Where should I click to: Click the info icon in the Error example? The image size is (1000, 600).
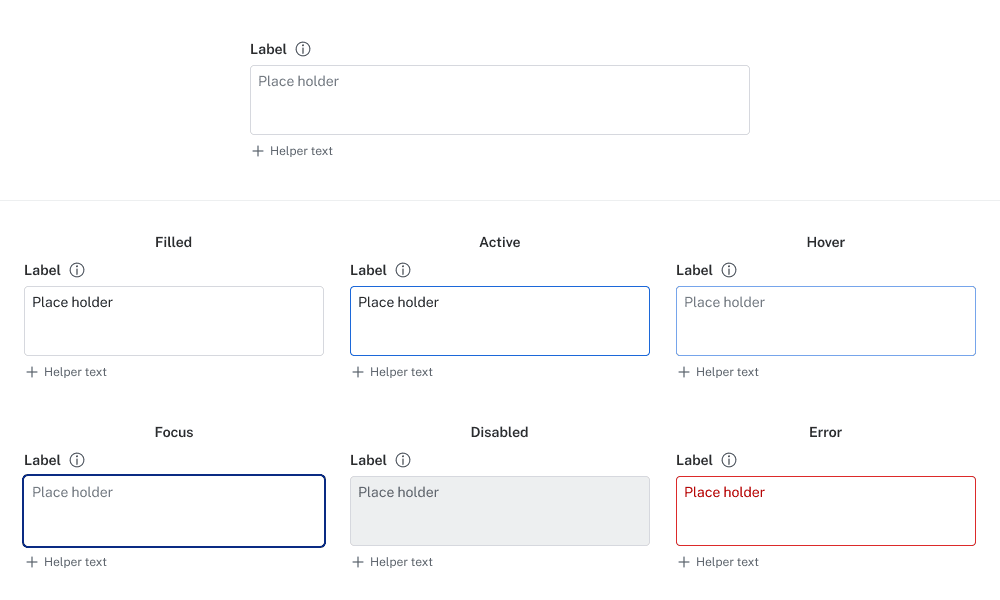coord(729,460)
